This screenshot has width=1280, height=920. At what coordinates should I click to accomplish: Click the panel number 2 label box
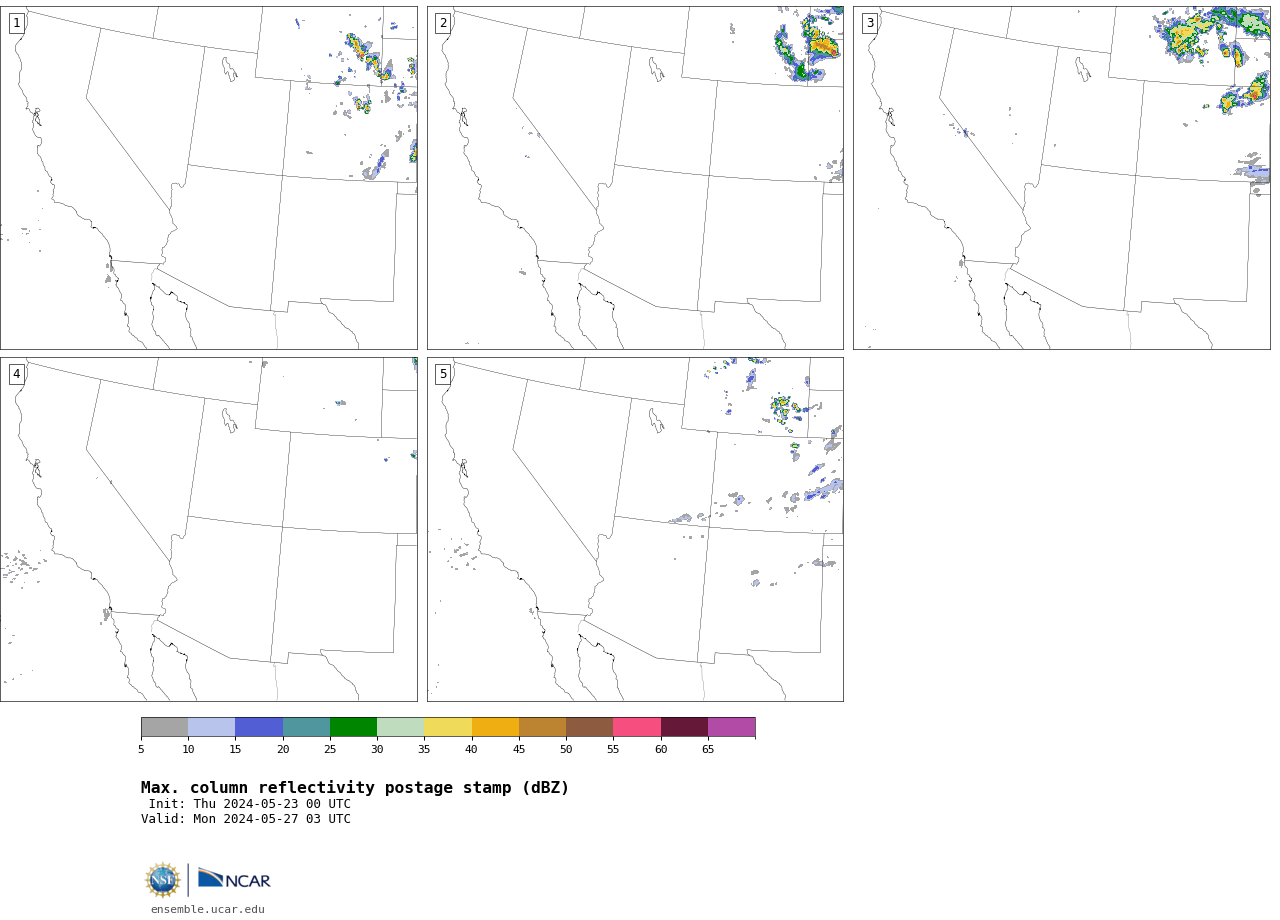(443, 23)
